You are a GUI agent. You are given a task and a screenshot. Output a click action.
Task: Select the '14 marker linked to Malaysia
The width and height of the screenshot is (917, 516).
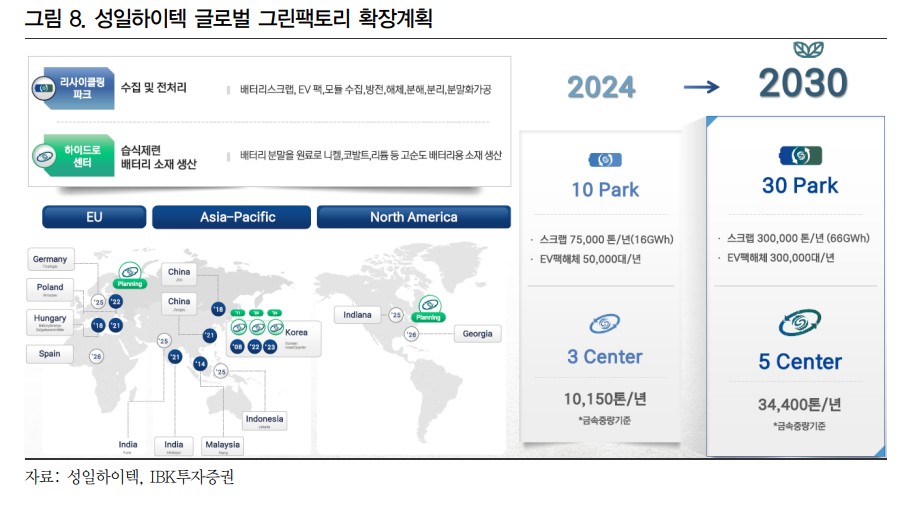[x=201, y=364]
